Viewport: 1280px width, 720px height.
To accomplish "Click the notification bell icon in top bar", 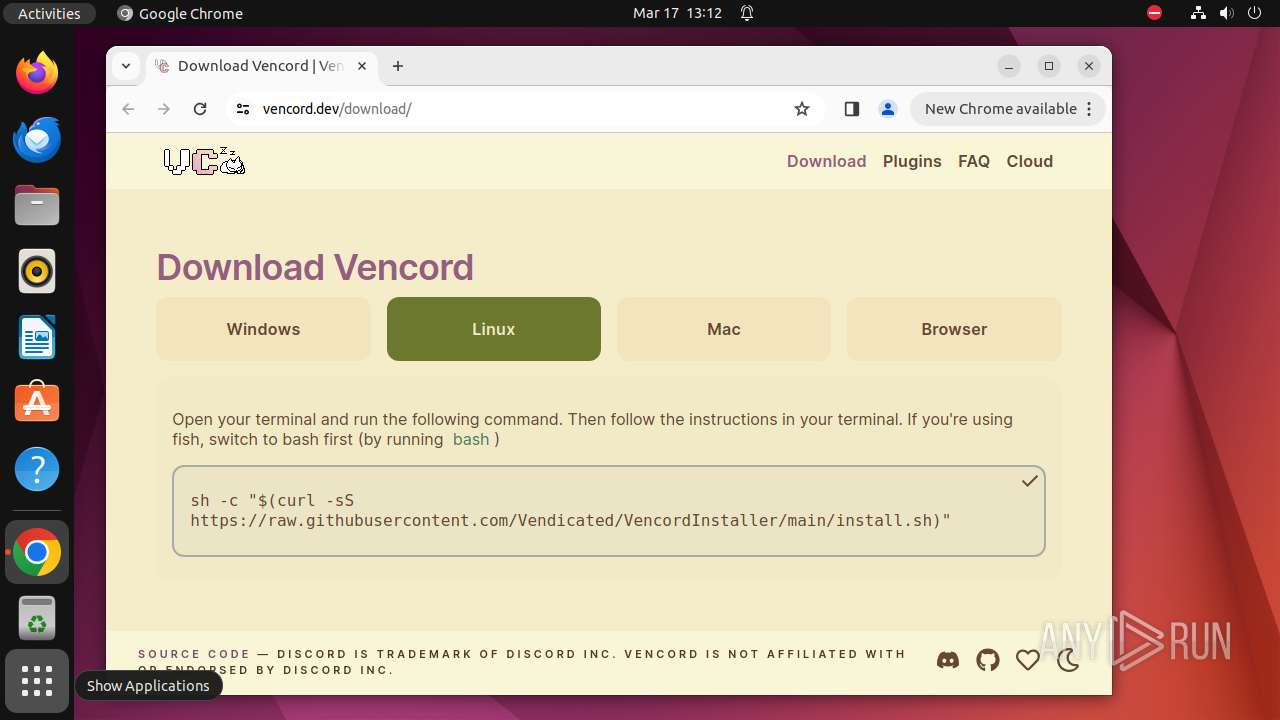I will point(746,13).
